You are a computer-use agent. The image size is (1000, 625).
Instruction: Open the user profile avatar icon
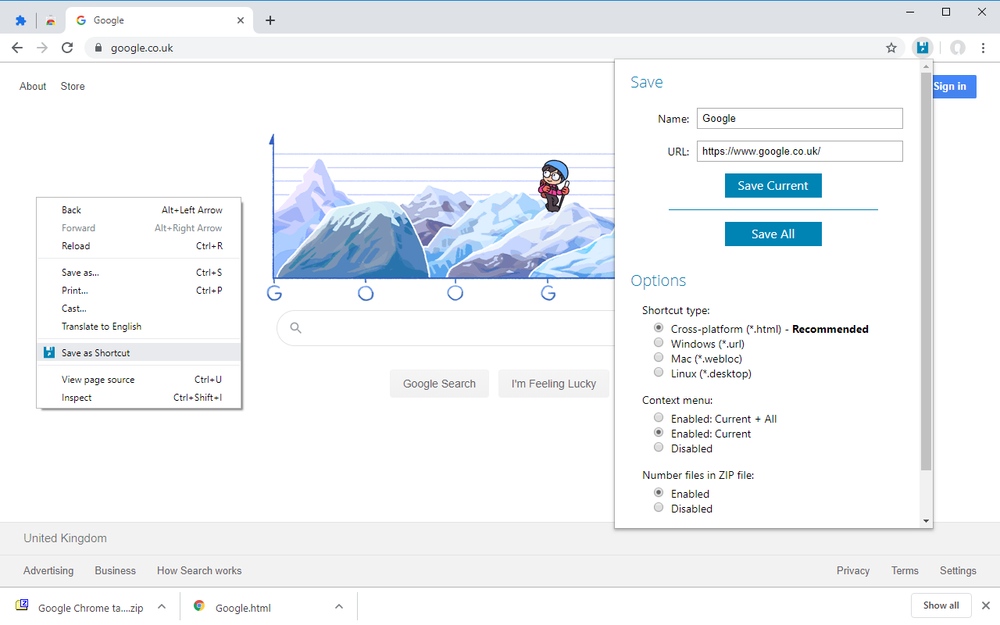coord(957,48)
